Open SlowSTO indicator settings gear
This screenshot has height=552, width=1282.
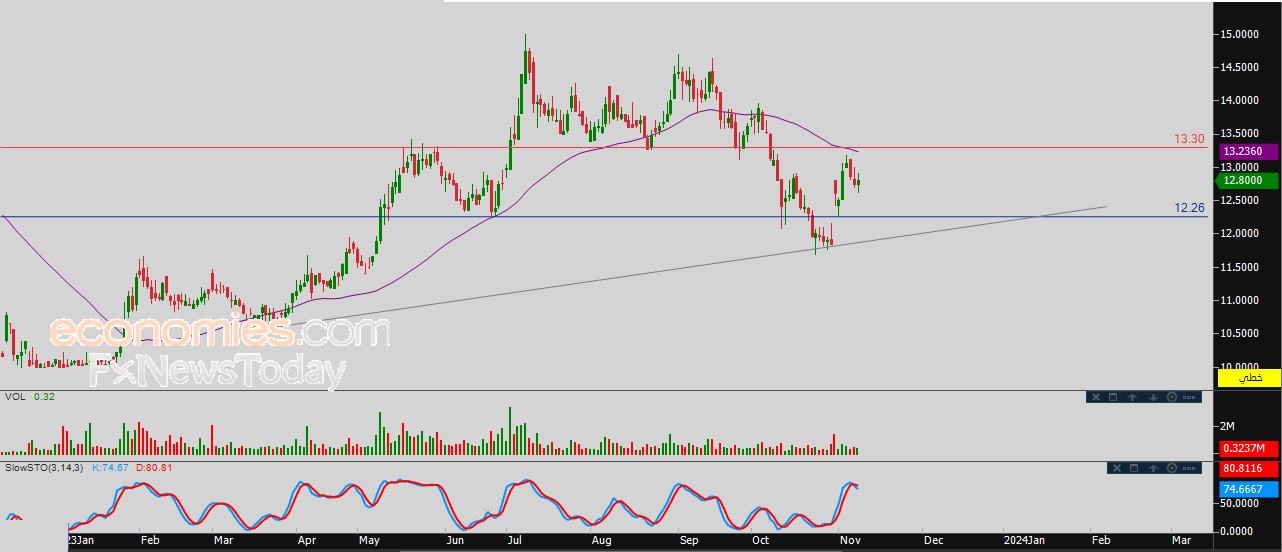[1172, 468]
